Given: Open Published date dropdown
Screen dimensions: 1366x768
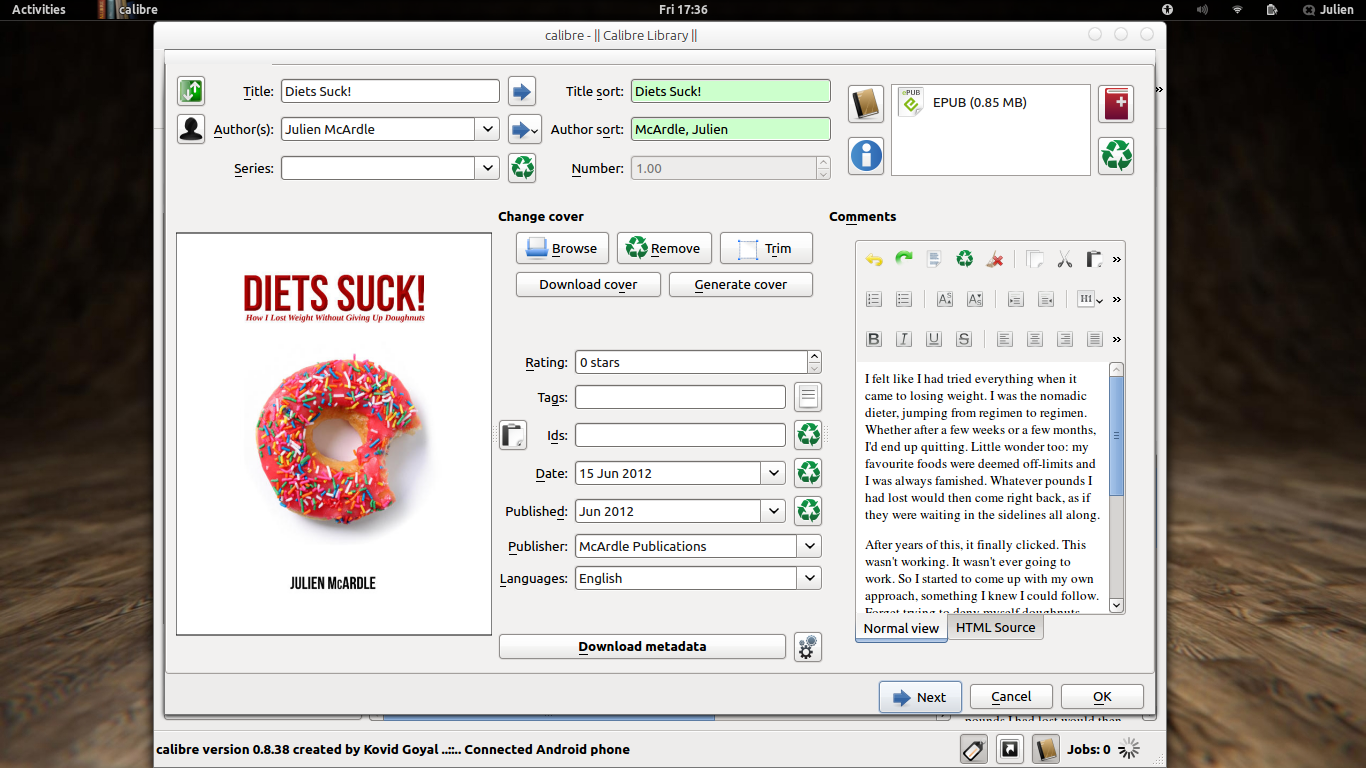Looking at the screenshot, I should pyautogui.click(x=773, y=511).
